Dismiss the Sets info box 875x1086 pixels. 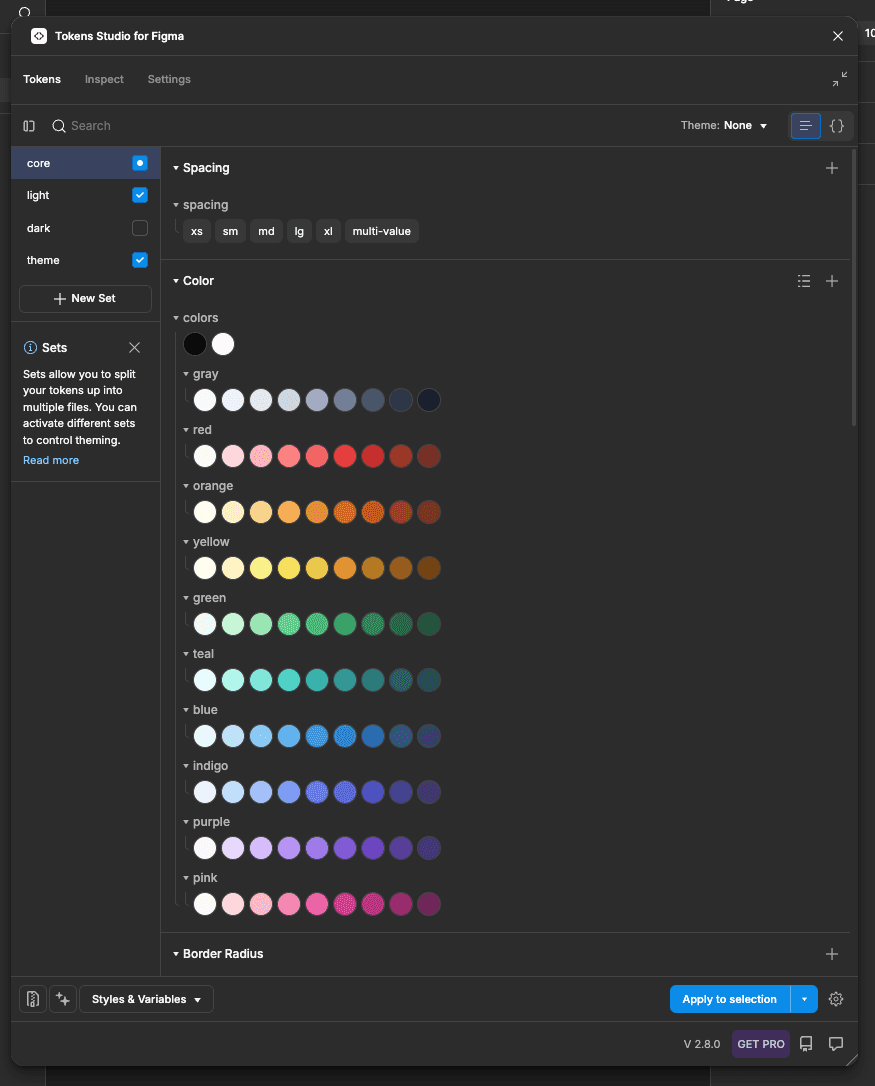134,348
